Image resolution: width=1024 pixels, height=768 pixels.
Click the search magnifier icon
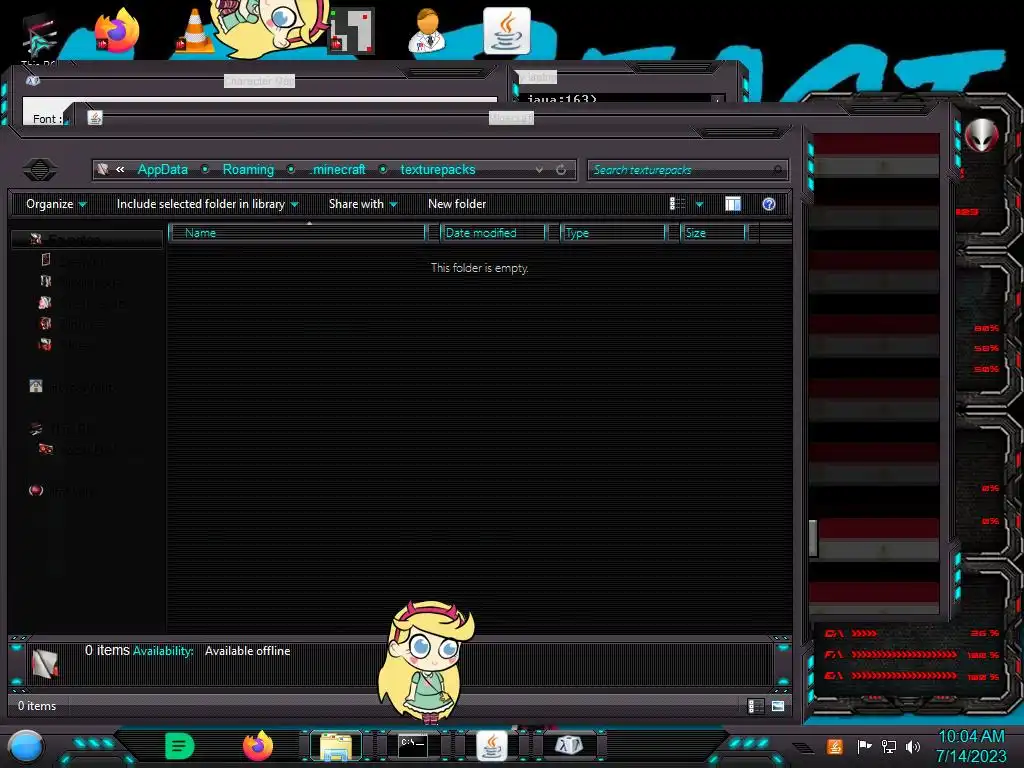coord(777,170)
